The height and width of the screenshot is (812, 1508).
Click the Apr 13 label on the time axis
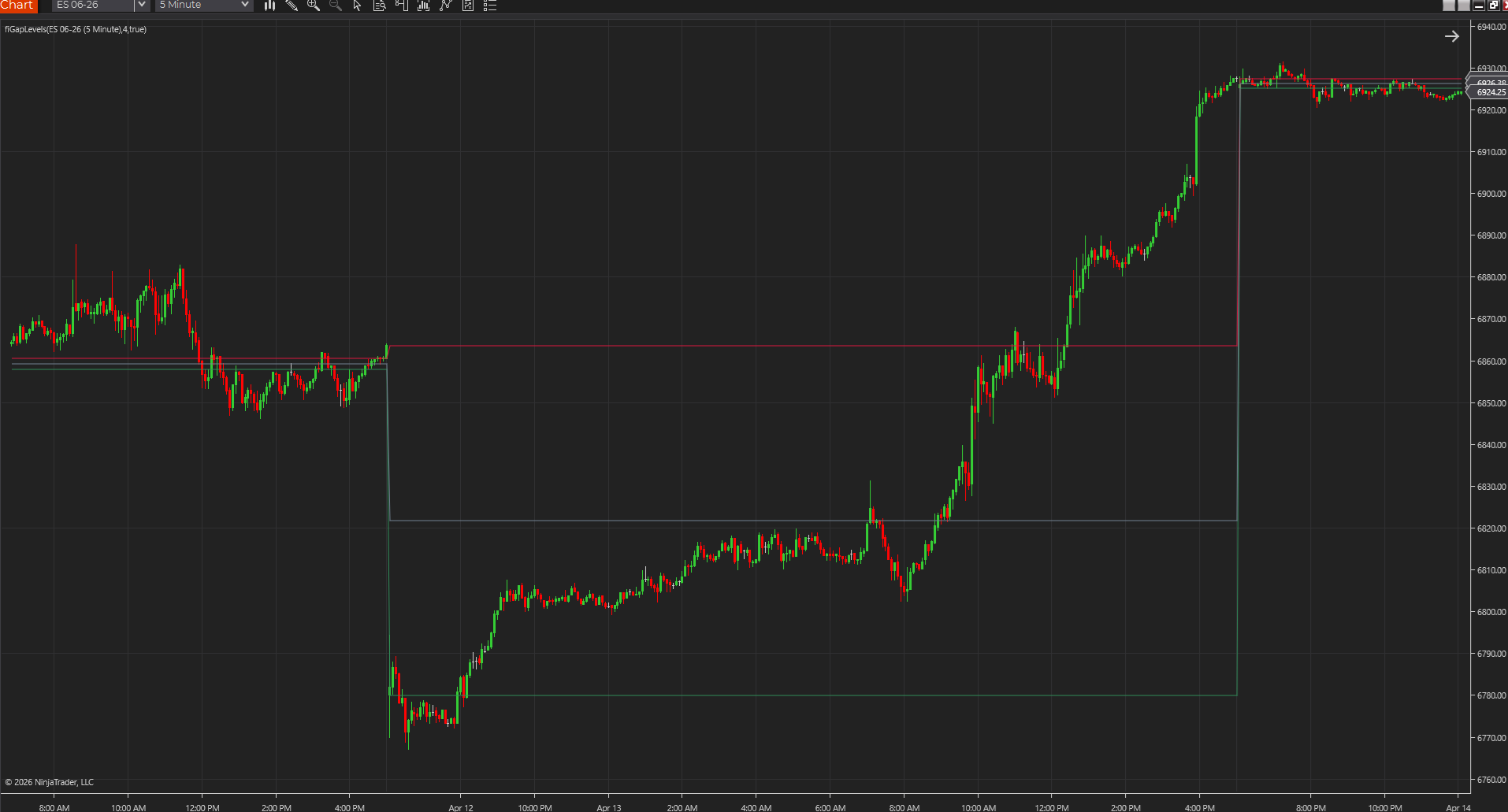(608, 807)
